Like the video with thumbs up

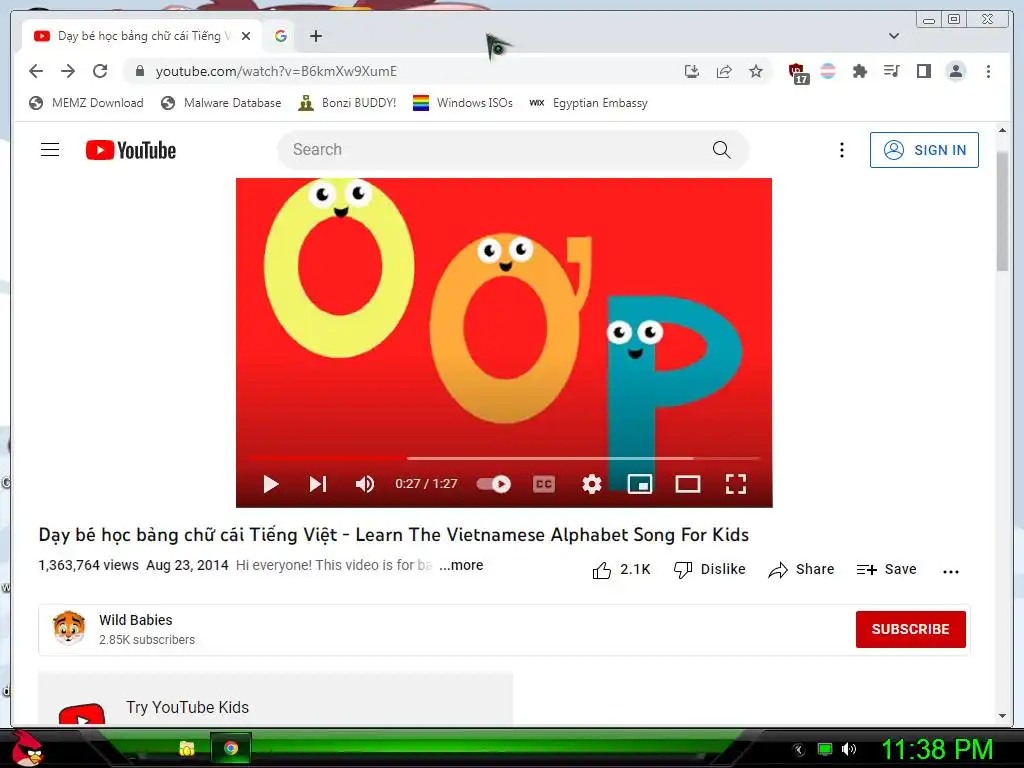[x=621, y=569]
